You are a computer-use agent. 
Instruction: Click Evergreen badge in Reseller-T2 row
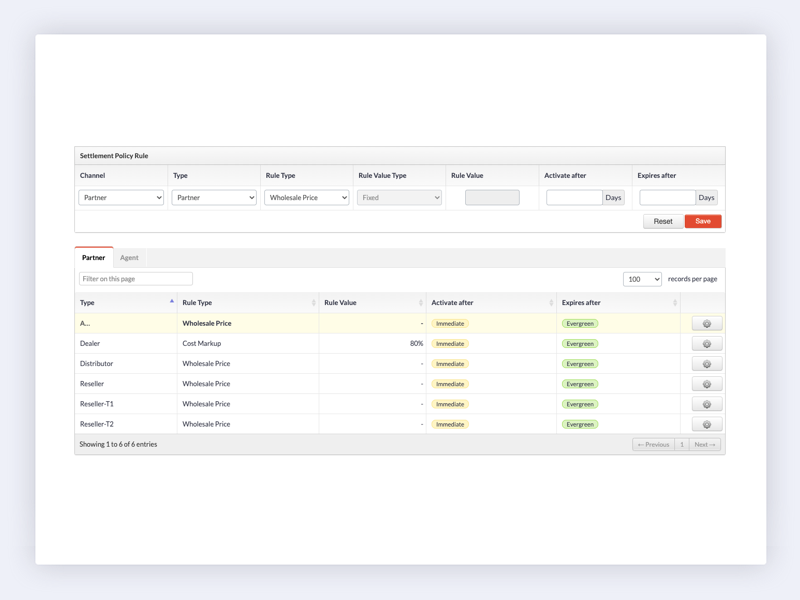click(x=580, y=424)
